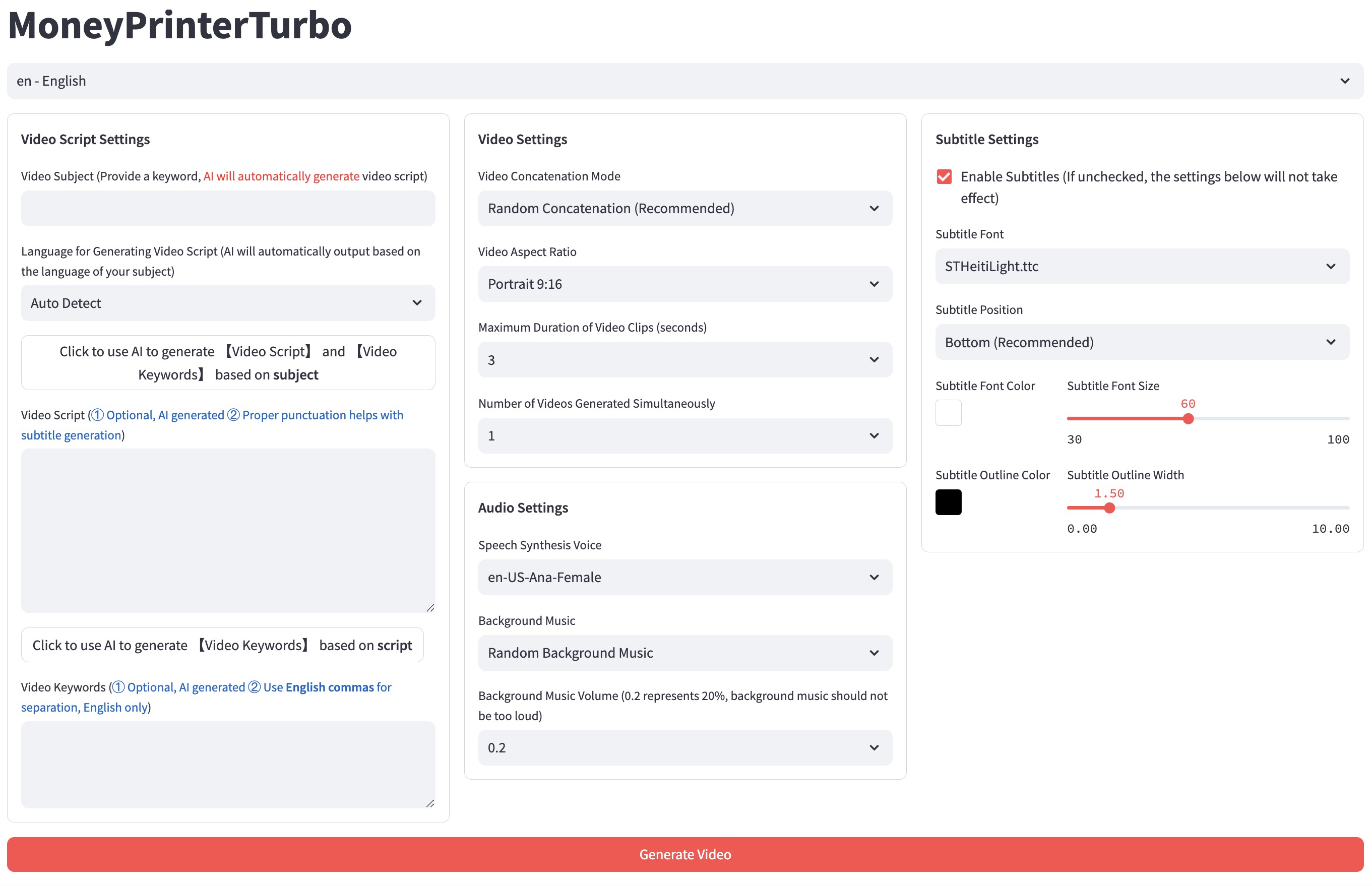
Task: Open the Subtitle Font dropdown
Action: point(1142,267)
